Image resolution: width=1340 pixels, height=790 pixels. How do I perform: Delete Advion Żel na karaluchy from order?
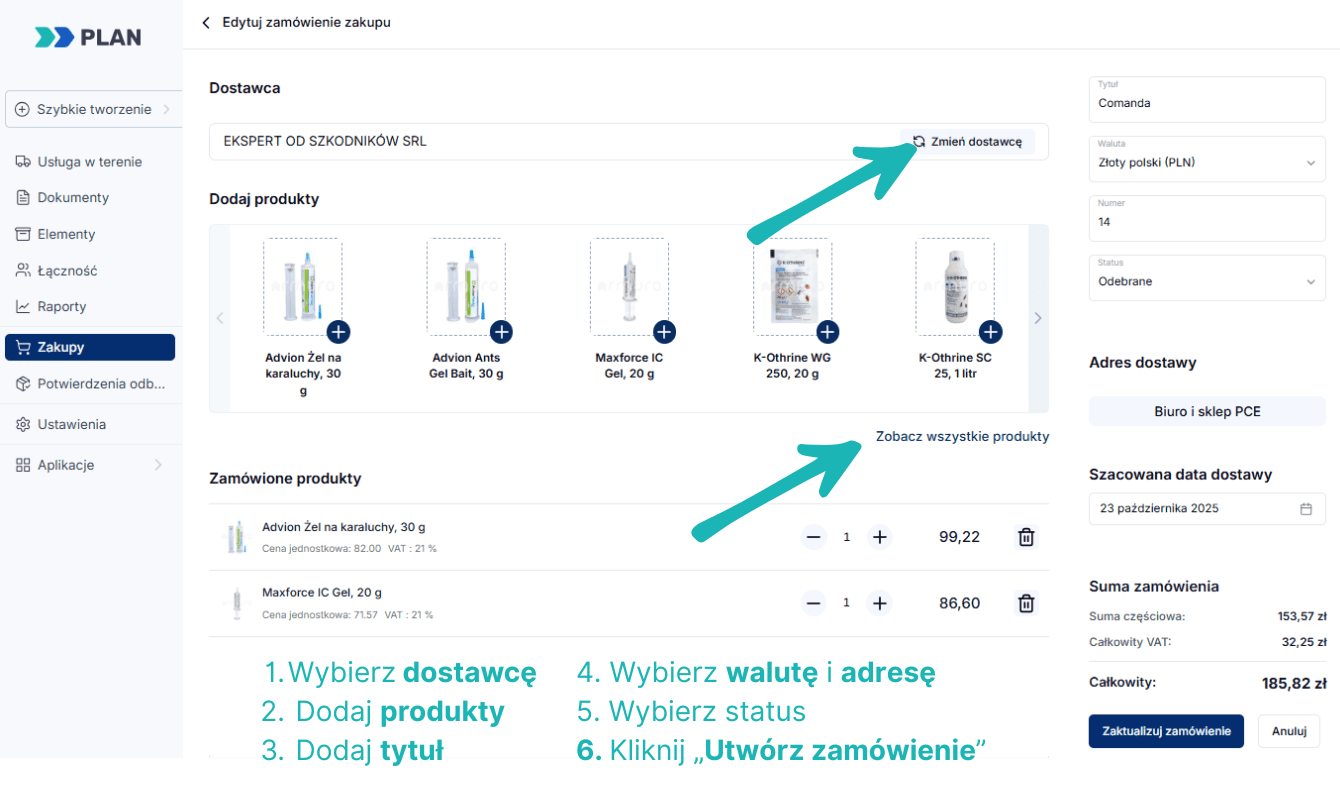1026,537
